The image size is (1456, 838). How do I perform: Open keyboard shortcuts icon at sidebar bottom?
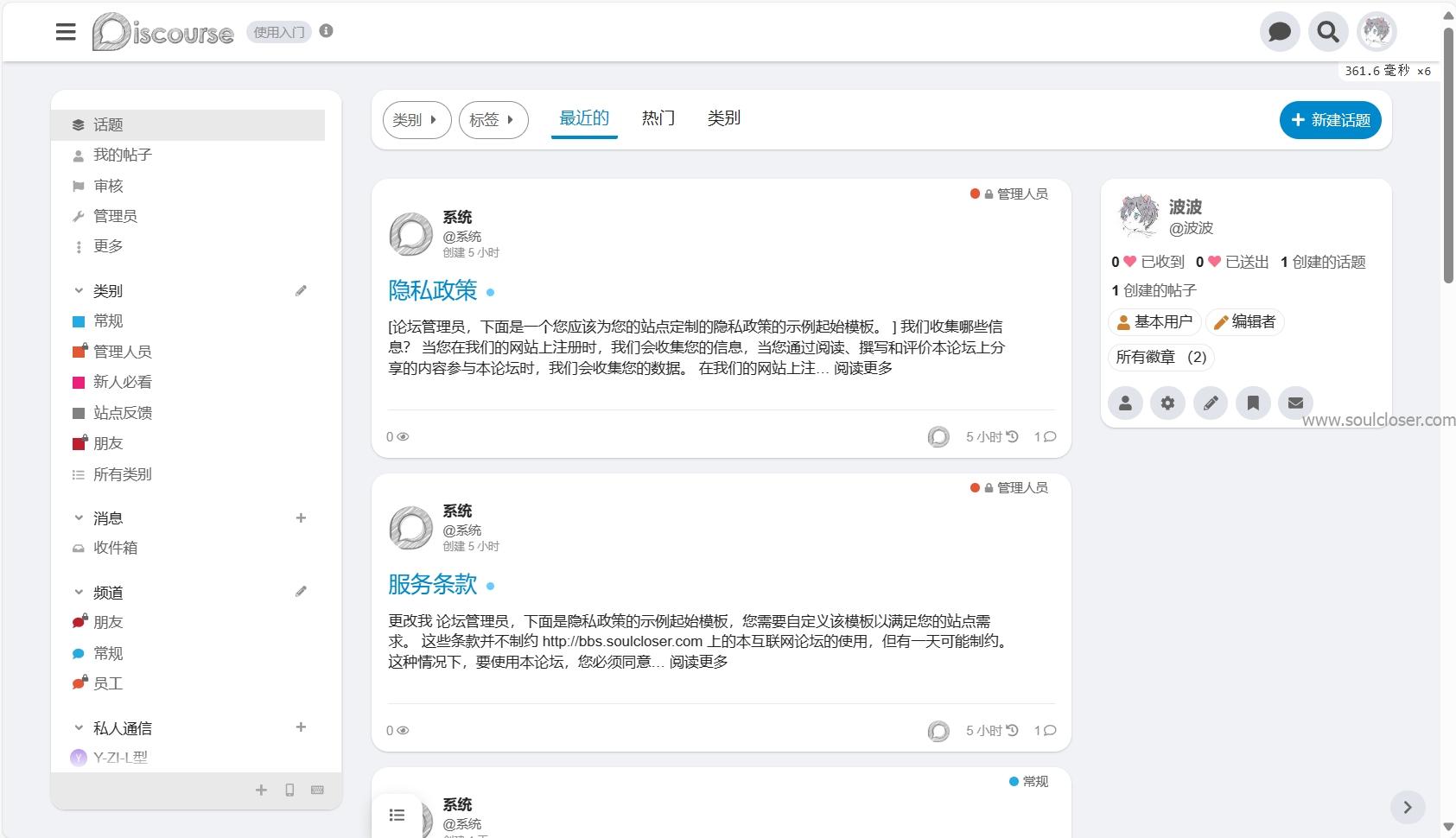click(x=318, y=790)
